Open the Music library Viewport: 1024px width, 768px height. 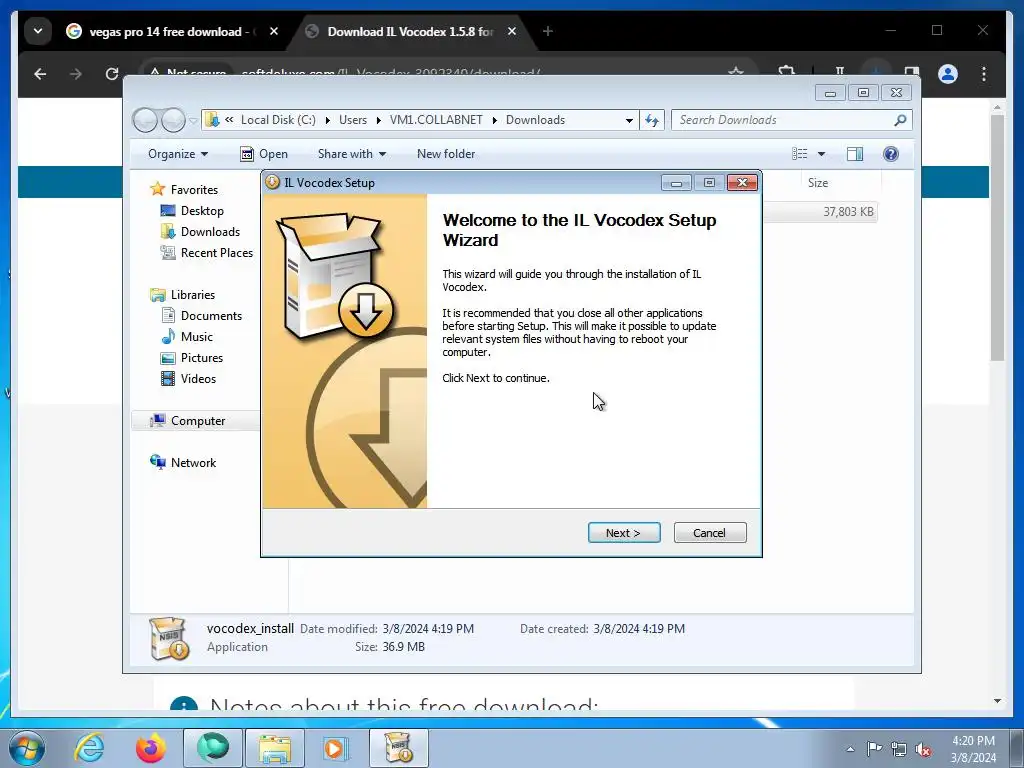pyautogui.click(x=197, y=336)
